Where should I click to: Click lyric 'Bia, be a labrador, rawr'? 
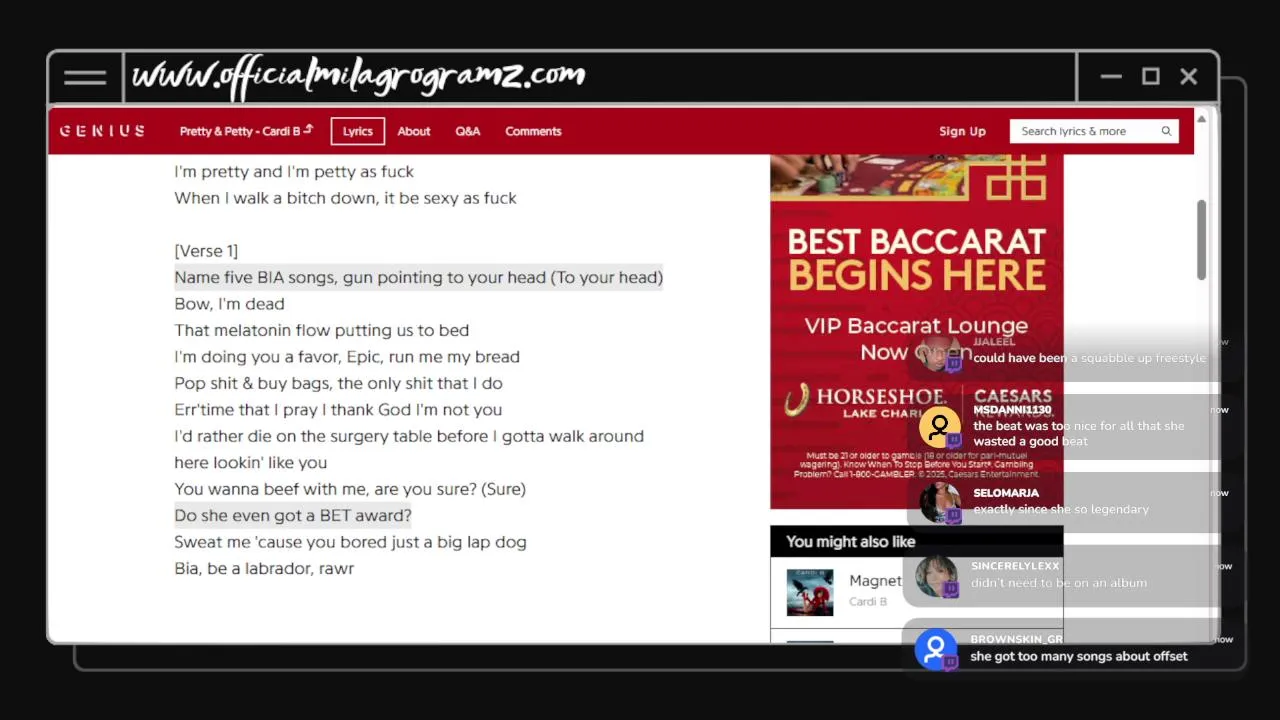264,568
